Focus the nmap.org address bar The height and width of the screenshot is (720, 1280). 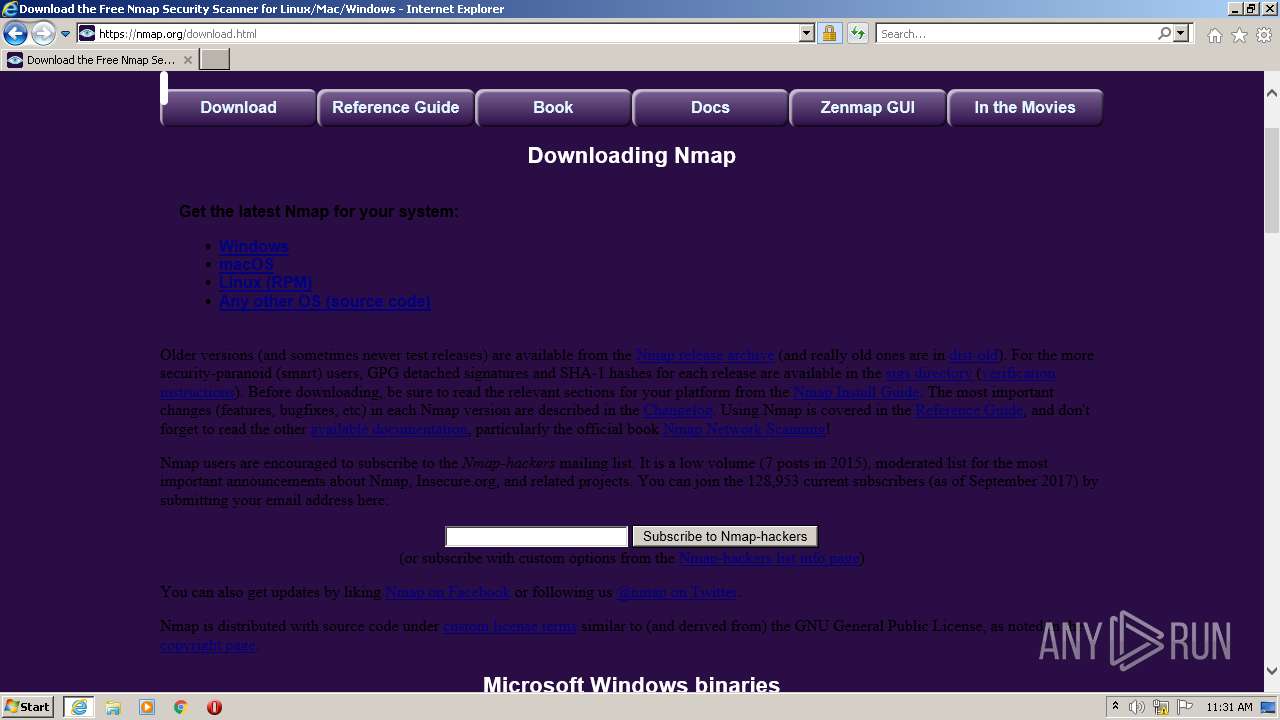[445, 34]
